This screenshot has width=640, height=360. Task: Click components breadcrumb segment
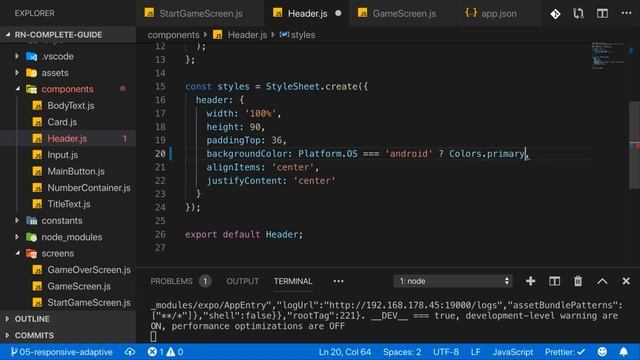pyautogui.click(x=173, y=35)
